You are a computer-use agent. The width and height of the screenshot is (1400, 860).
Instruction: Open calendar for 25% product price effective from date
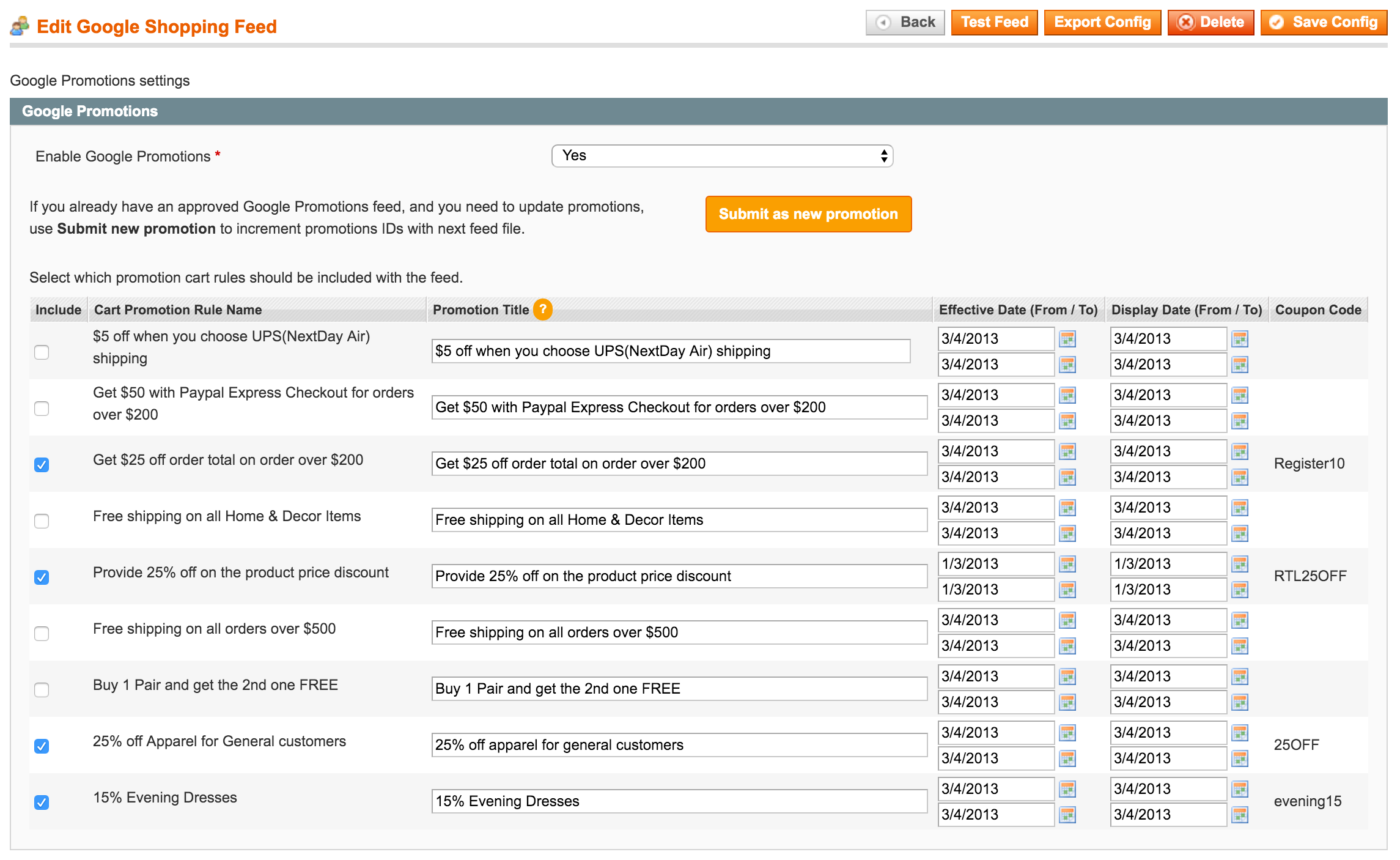(x=1067, y=564)
